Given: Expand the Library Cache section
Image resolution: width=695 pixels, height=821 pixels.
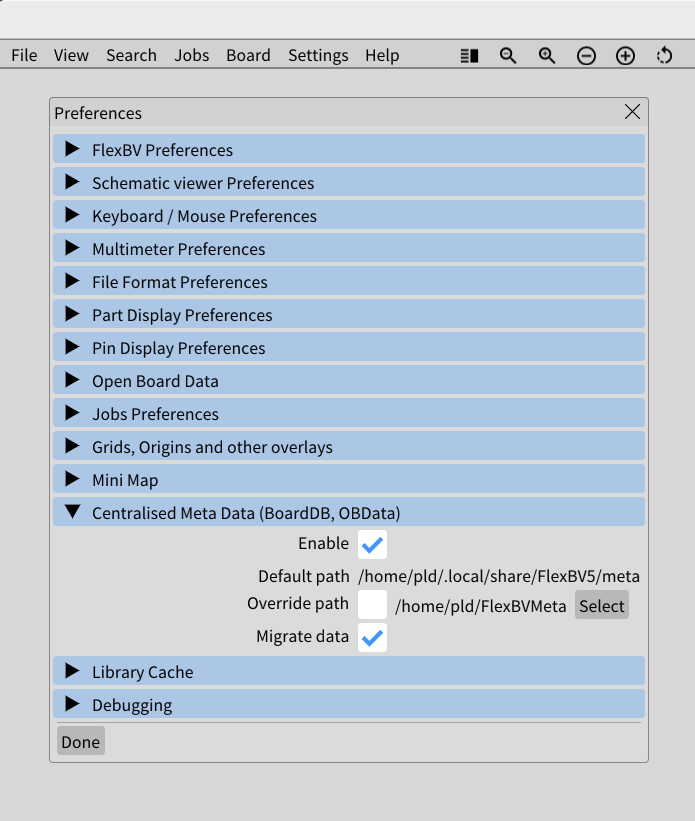Looking at the screenshot, I should click(x=349, y=671).
